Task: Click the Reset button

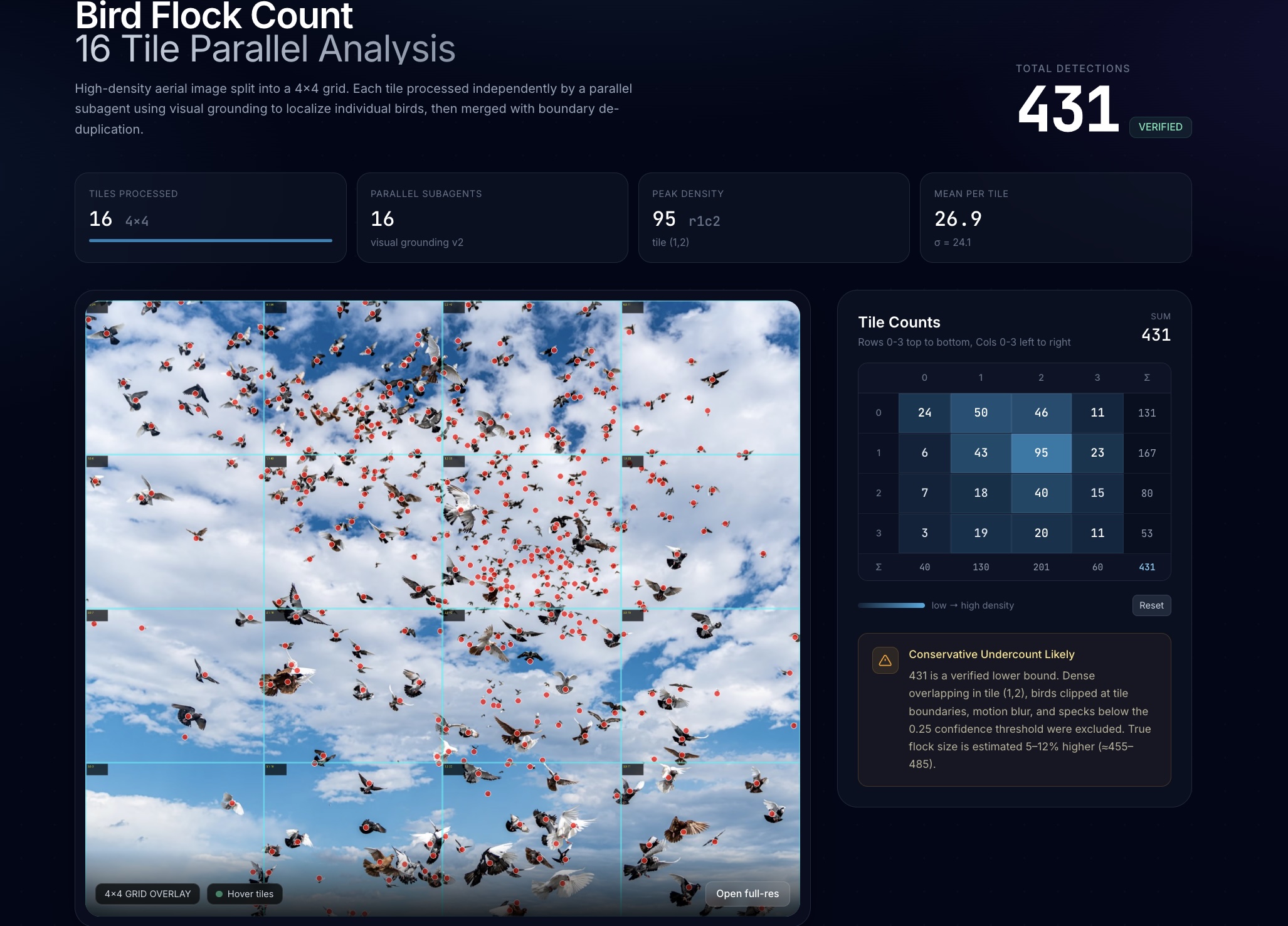Action: coord(1151,605)
